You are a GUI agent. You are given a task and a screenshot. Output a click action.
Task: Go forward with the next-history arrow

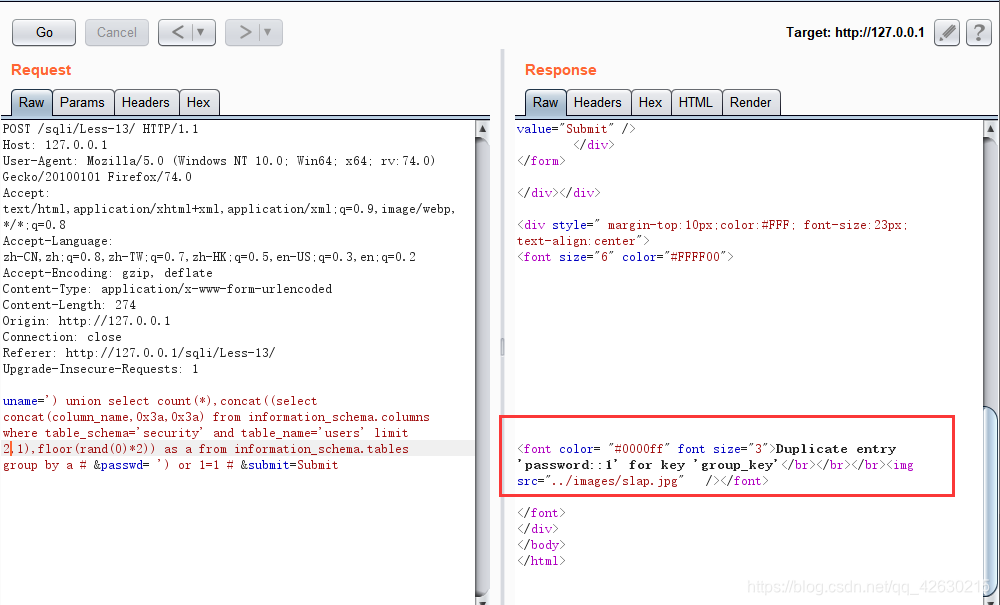pyautogui.click(x=245, y=33)
